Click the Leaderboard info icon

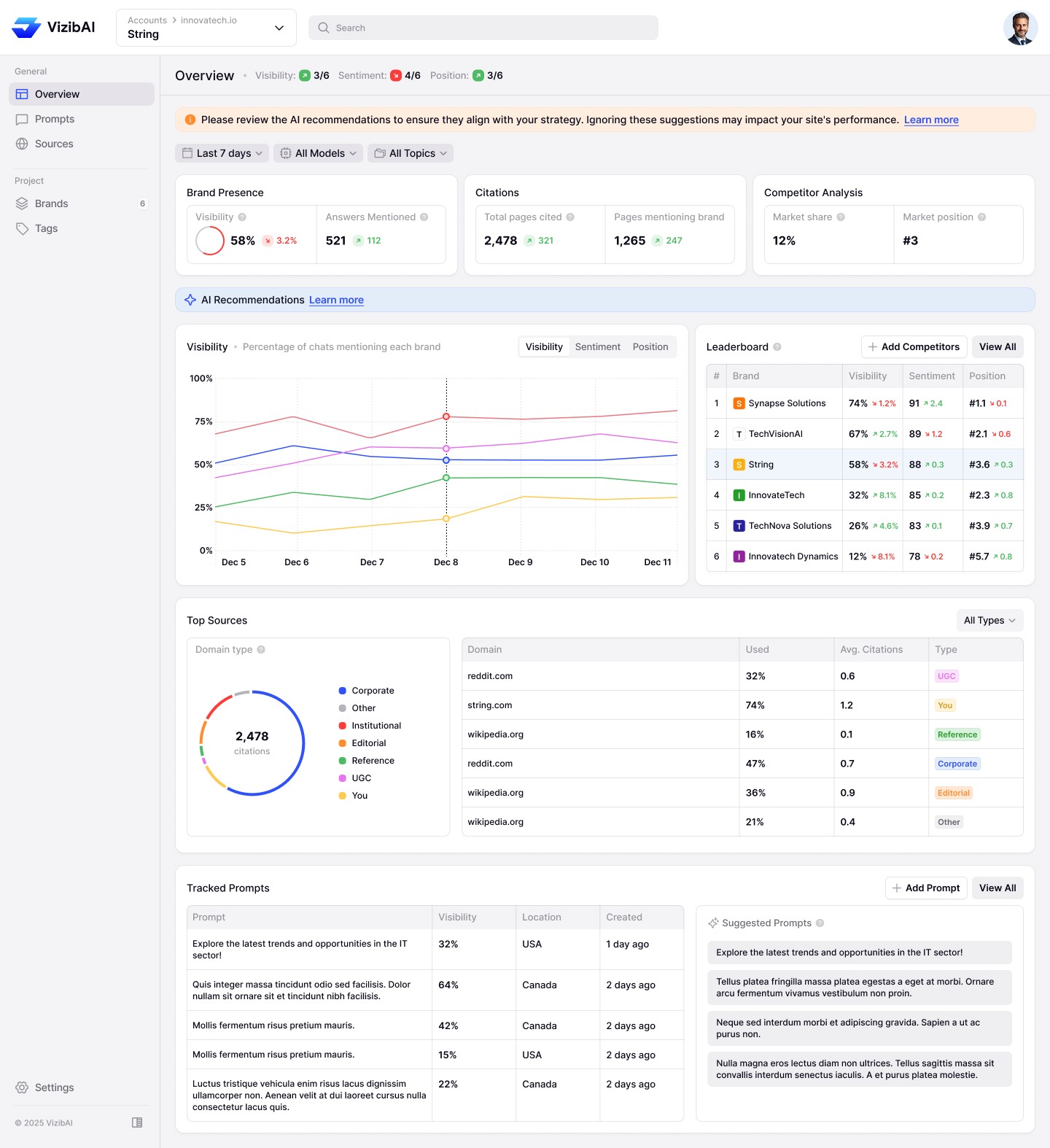point(777,347)
